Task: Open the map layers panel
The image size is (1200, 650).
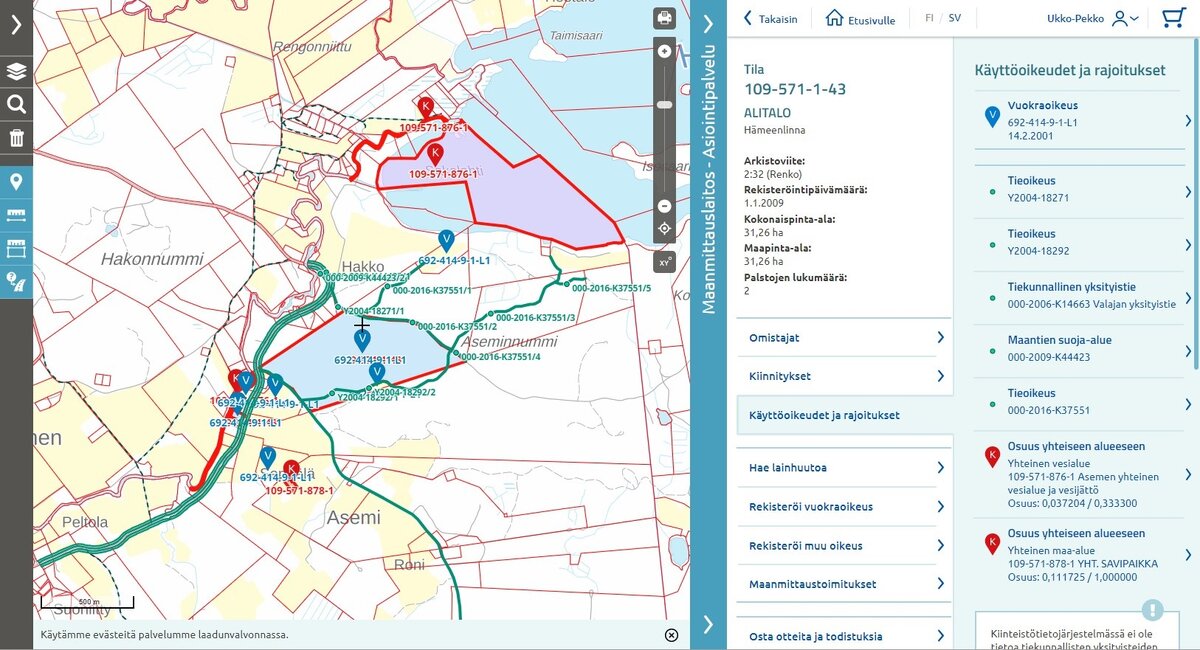Action: point(16,71)
